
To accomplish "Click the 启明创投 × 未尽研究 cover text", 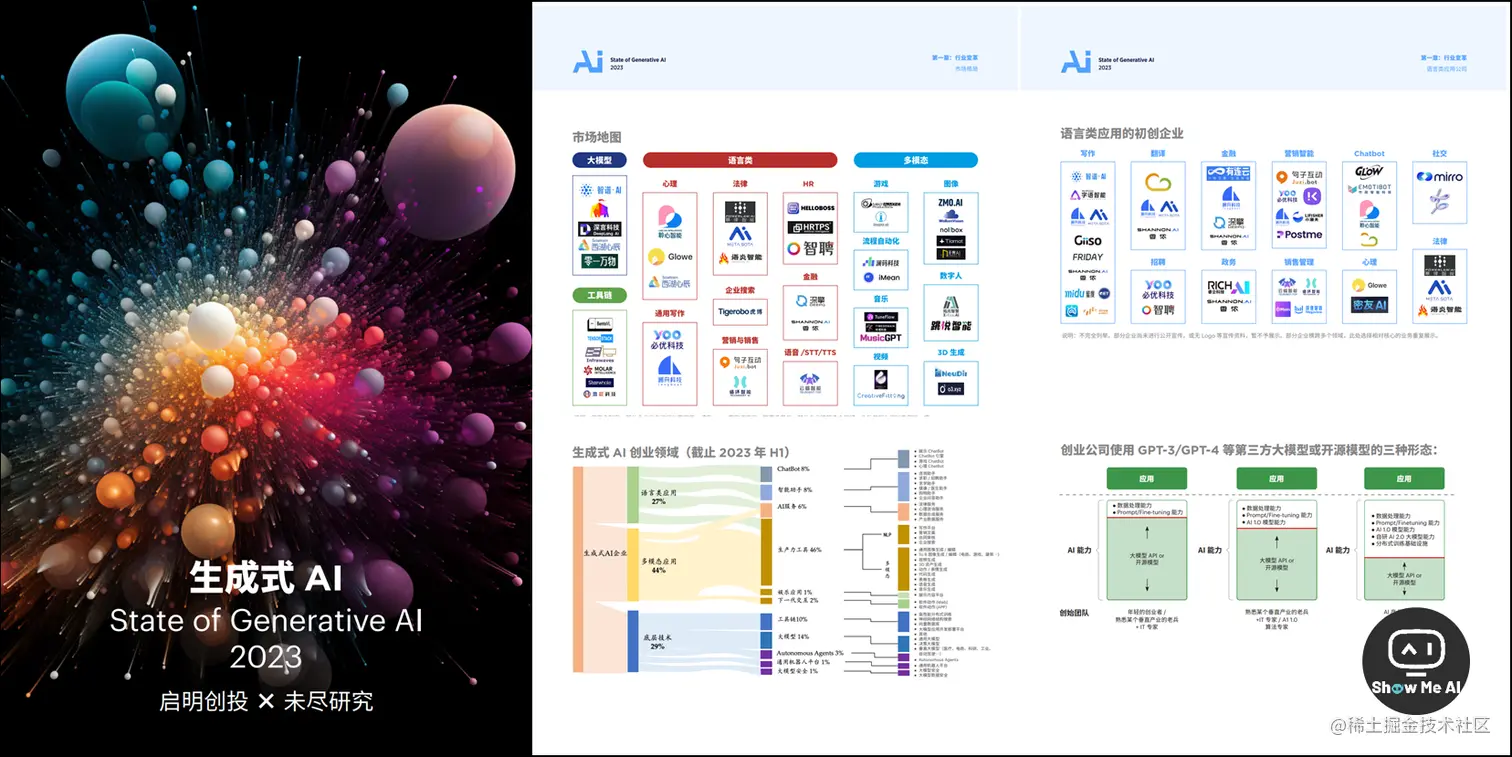I will click(x=266, y=701).
